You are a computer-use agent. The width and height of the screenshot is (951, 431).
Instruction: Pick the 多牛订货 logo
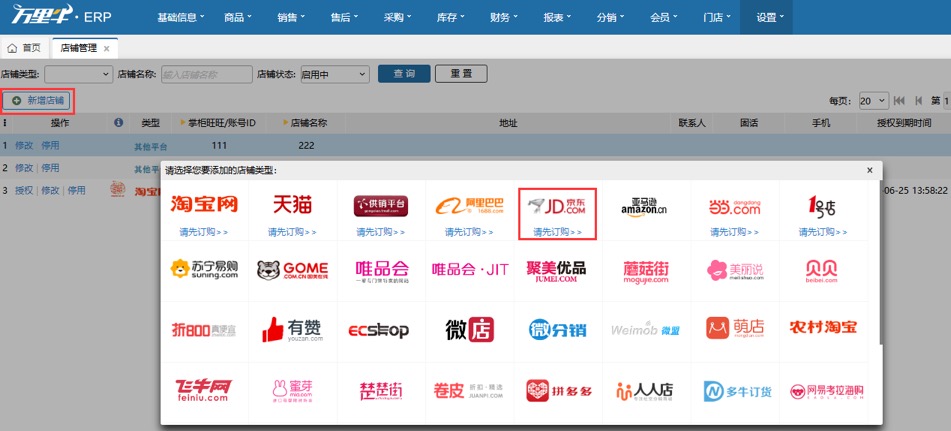coord(738,391)
